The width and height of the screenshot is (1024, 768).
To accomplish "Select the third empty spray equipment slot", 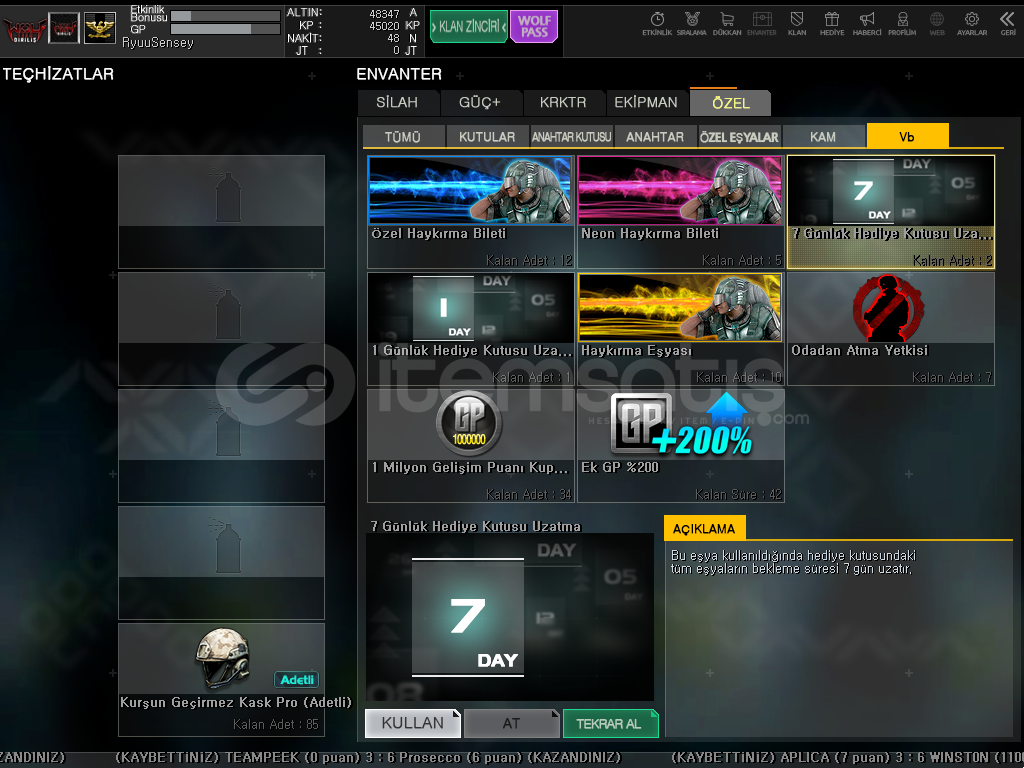I will pyautogui.click(x=221, y=445).
